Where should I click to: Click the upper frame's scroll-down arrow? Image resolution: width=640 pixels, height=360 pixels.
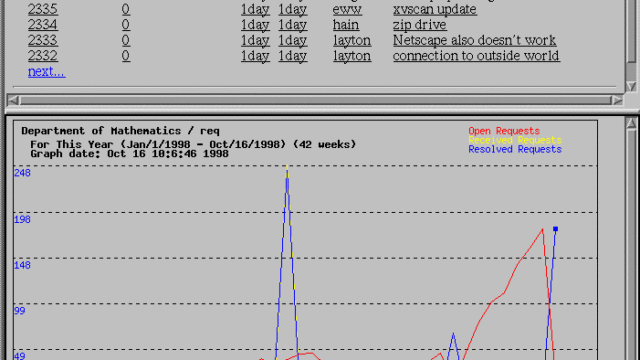(x=631, y=86)
